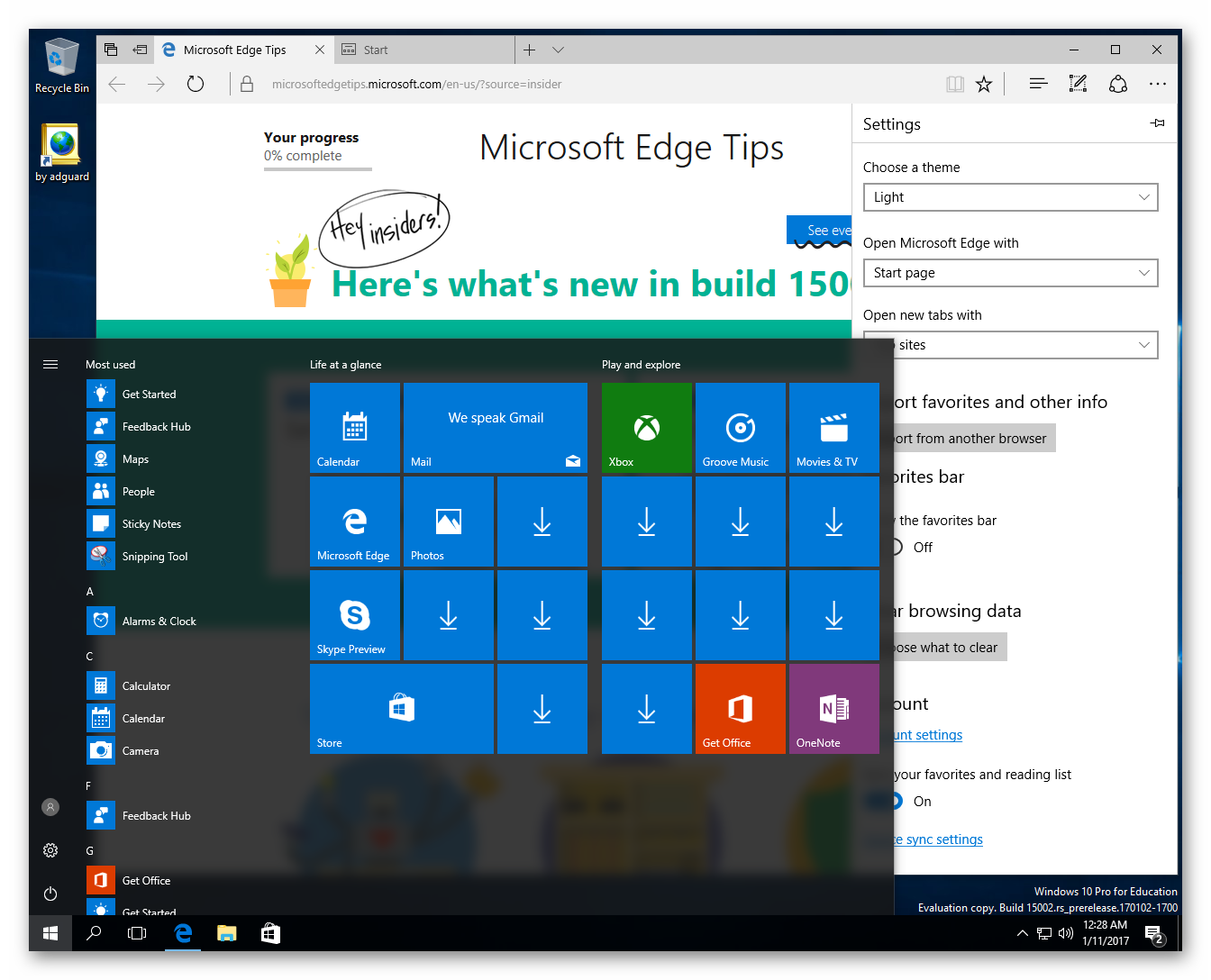Open power options in Start menu
1211x980 pixels.
50,894
